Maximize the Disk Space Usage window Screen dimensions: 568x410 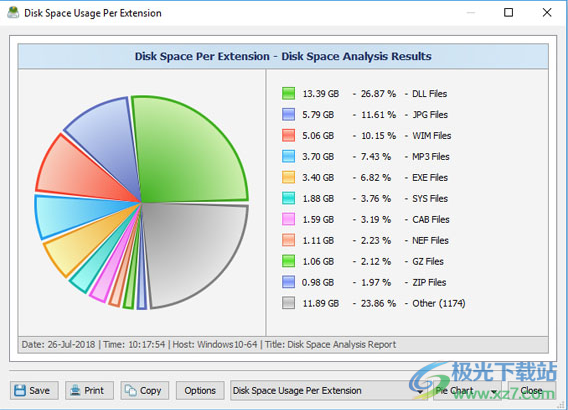pos(508,12)
